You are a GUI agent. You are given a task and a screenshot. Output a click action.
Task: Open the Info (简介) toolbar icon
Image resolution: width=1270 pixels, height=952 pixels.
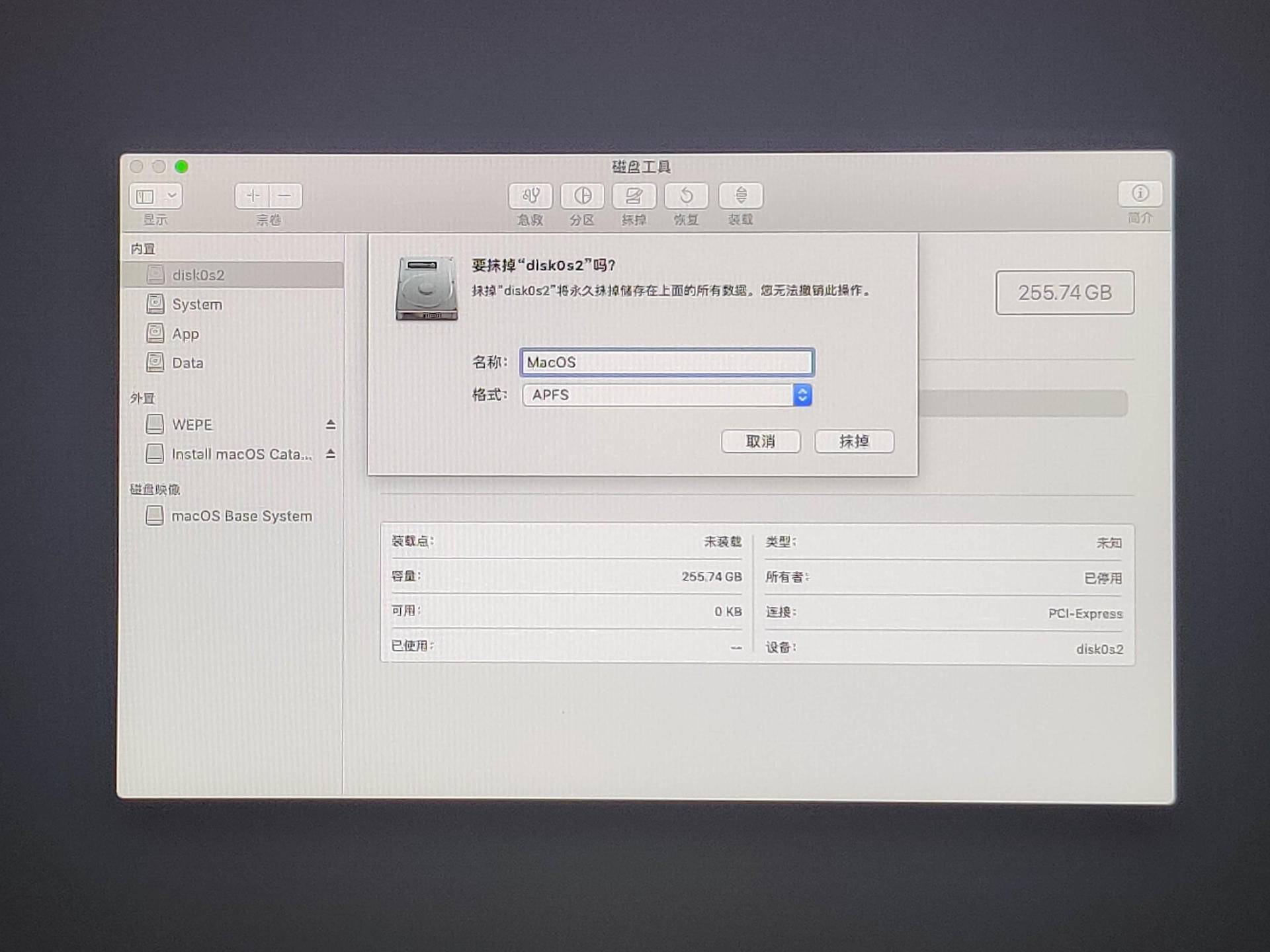(1140, 194)
